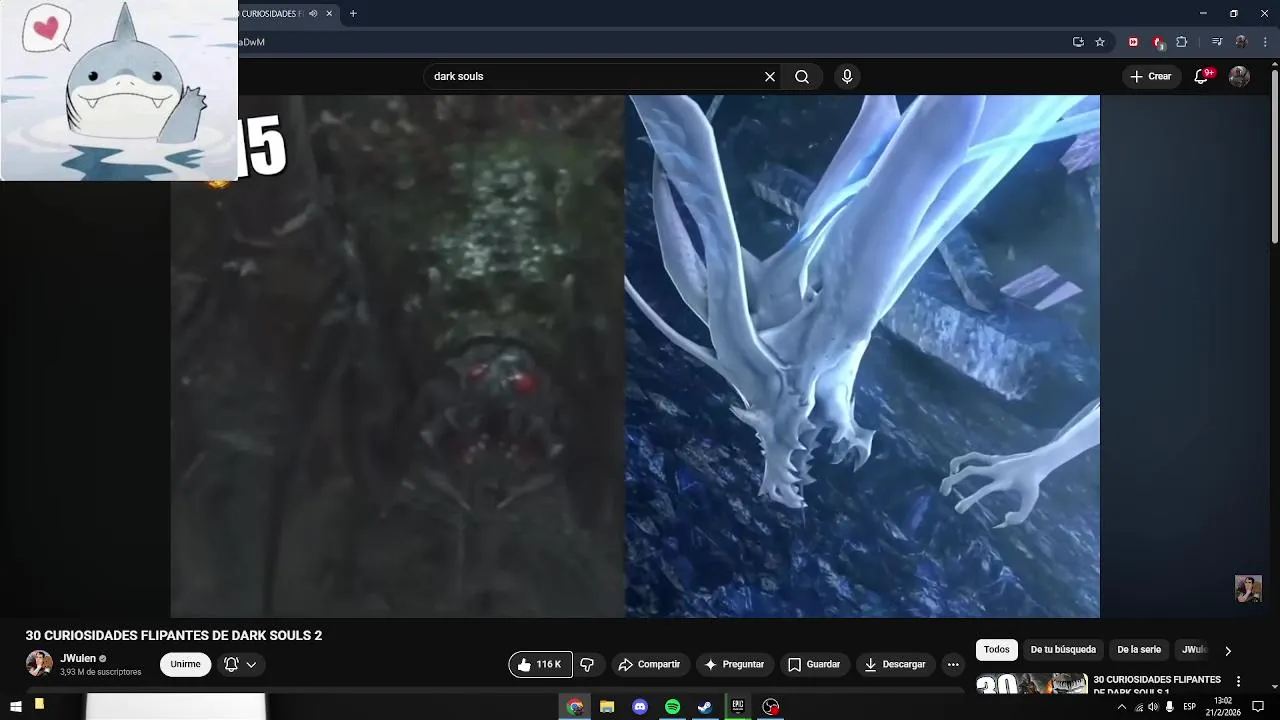
Task: Read the 30 CURIOSIDADES FLIPANTES video title
Action: point(174,636)
